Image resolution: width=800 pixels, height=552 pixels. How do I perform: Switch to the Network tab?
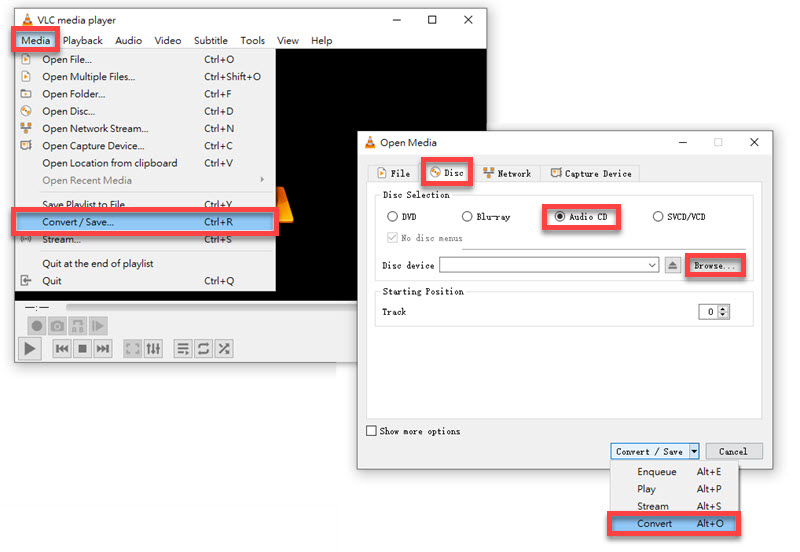tap(507, 173)
